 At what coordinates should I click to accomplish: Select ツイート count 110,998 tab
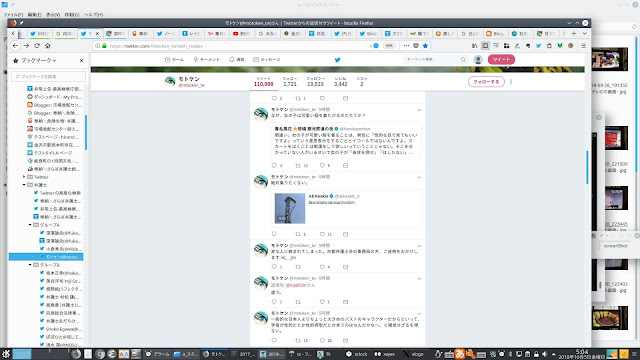pyautogui.click(x=263, y=82)
